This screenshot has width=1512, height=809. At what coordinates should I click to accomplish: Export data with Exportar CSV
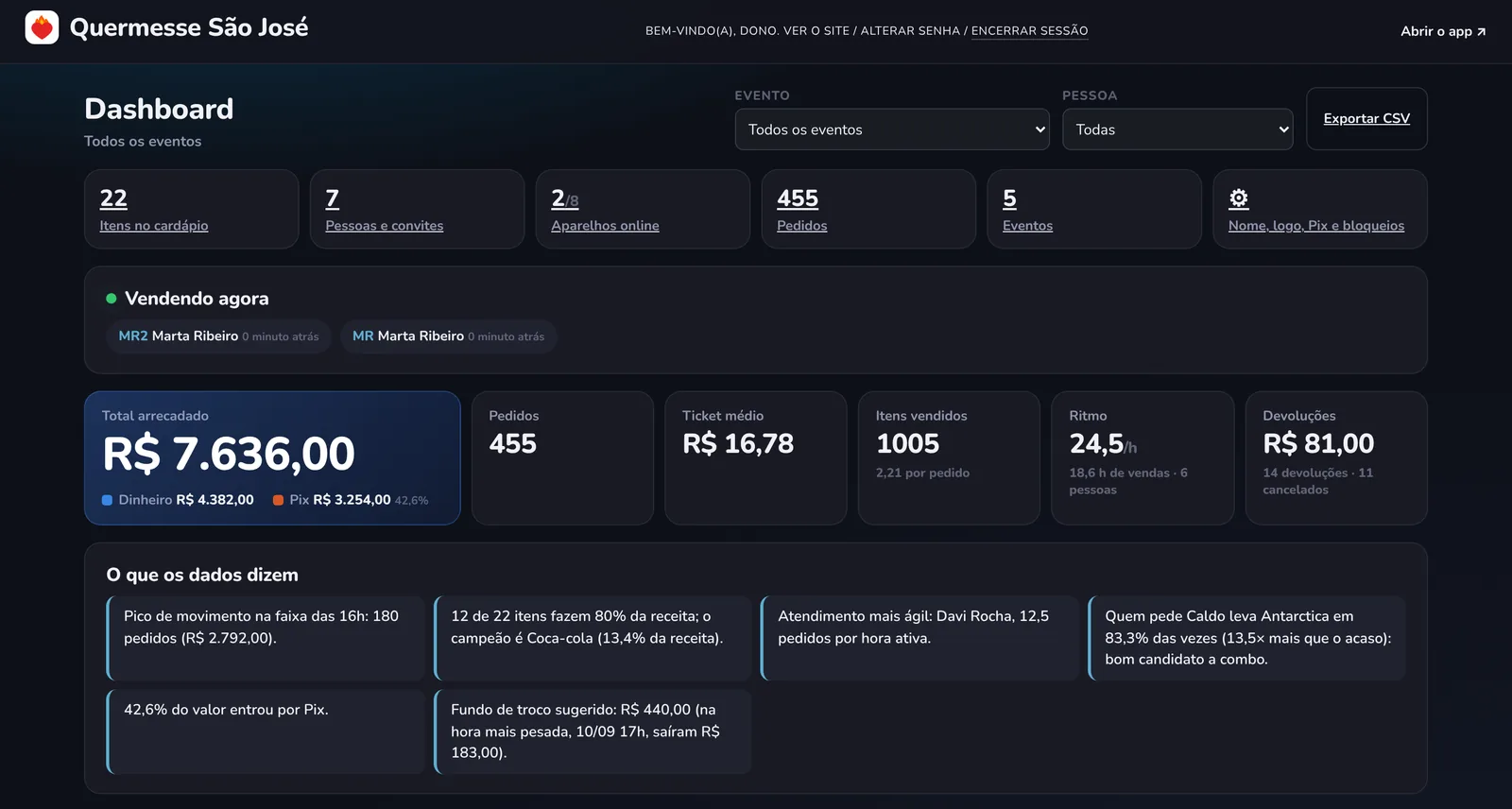pyautogui.click(x=1366, y=118)
